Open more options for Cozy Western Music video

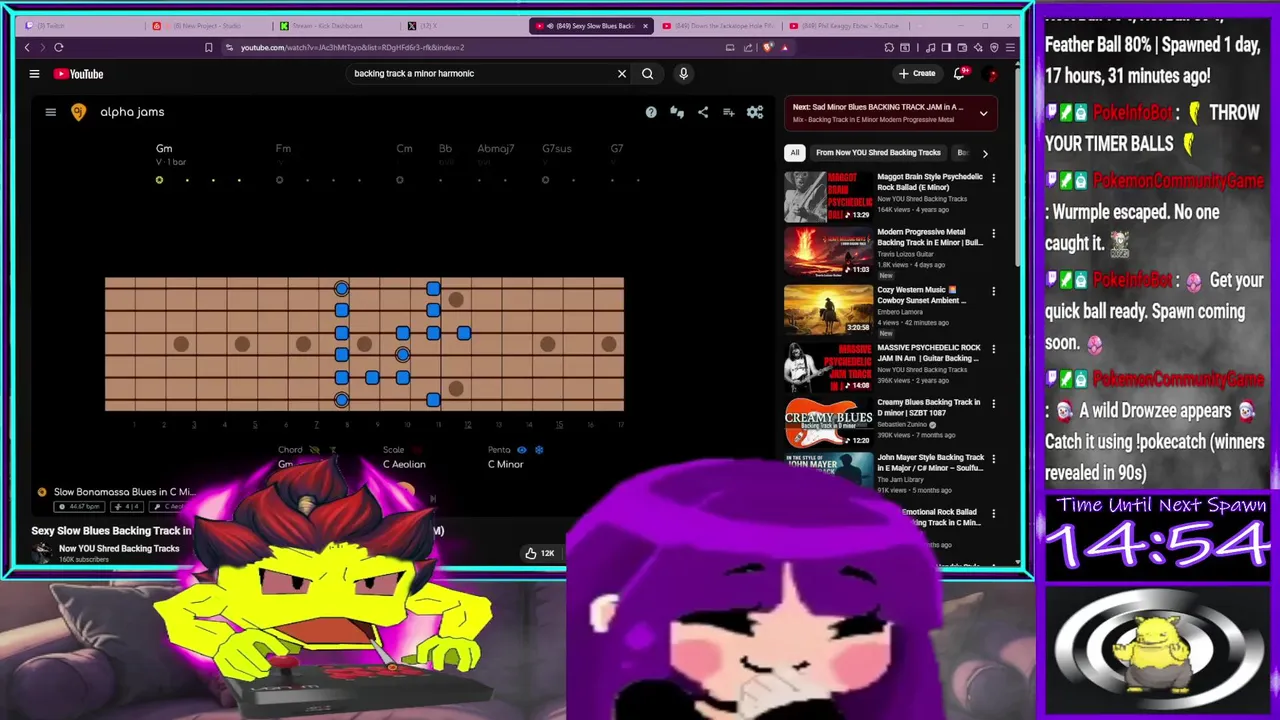[x=993, y=291]
